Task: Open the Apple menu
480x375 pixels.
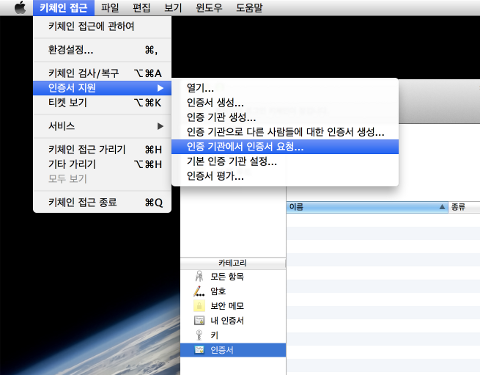Action: 20,8
